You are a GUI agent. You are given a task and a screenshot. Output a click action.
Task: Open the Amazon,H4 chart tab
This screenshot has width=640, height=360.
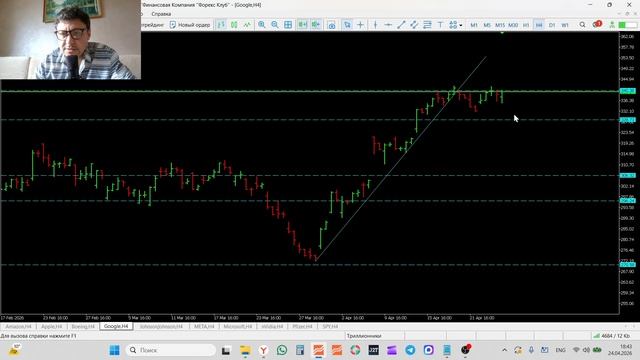18,327
